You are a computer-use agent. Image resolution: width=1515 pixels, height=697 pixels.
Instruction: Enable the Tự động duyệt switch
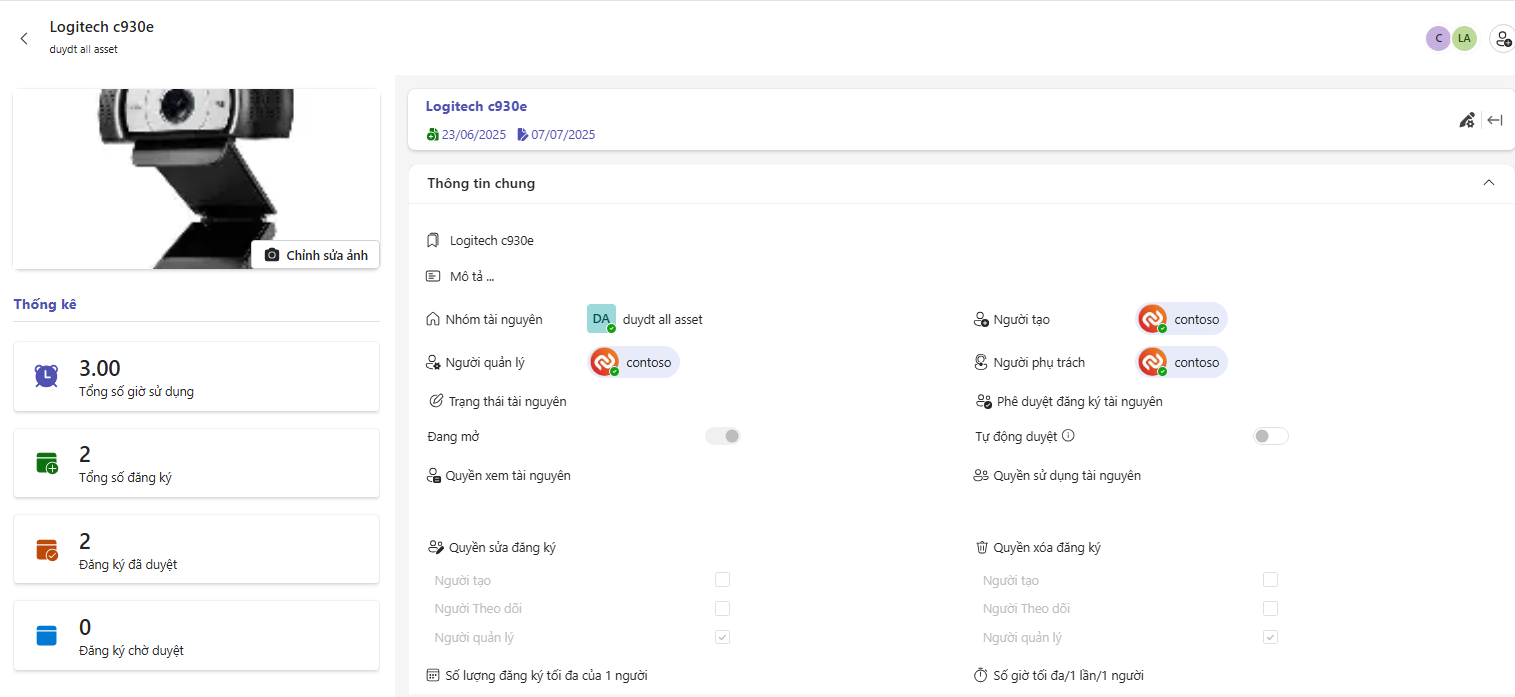(1270, 436)
